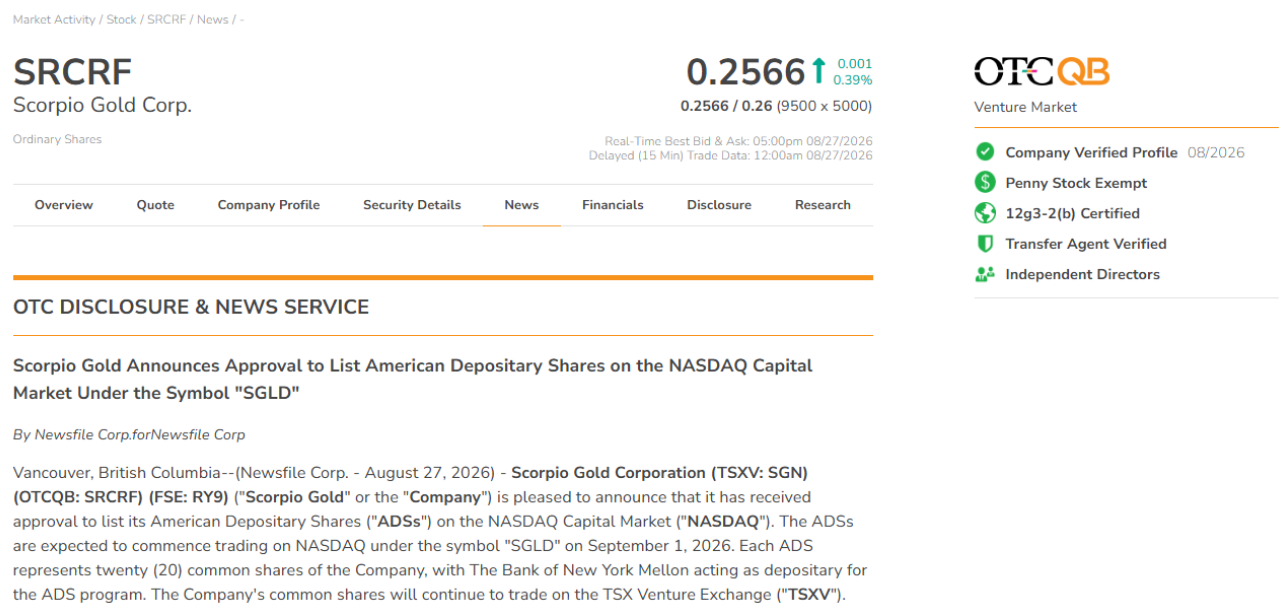Click the green Company Verified Profile checkmark icon

pos(985,152)
